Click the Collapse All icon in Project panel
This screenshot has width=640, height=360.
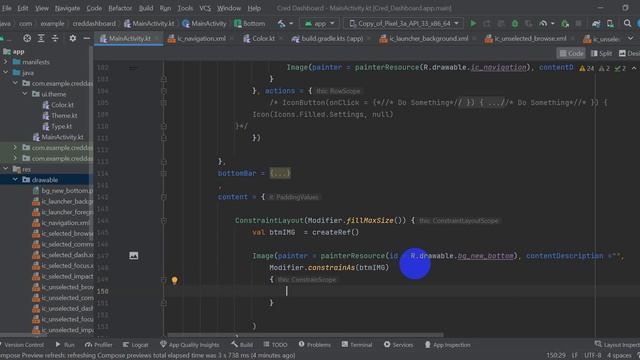(x=55, y=38)
